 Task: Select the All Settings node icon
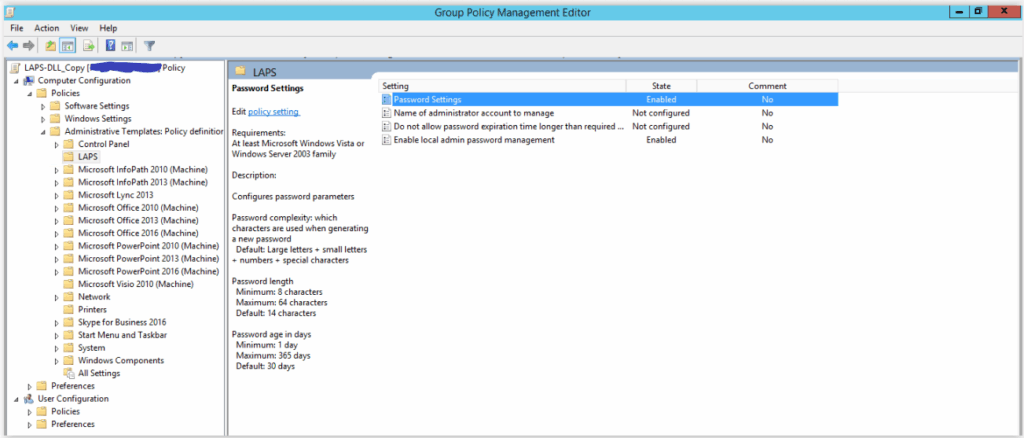point(68,373)
